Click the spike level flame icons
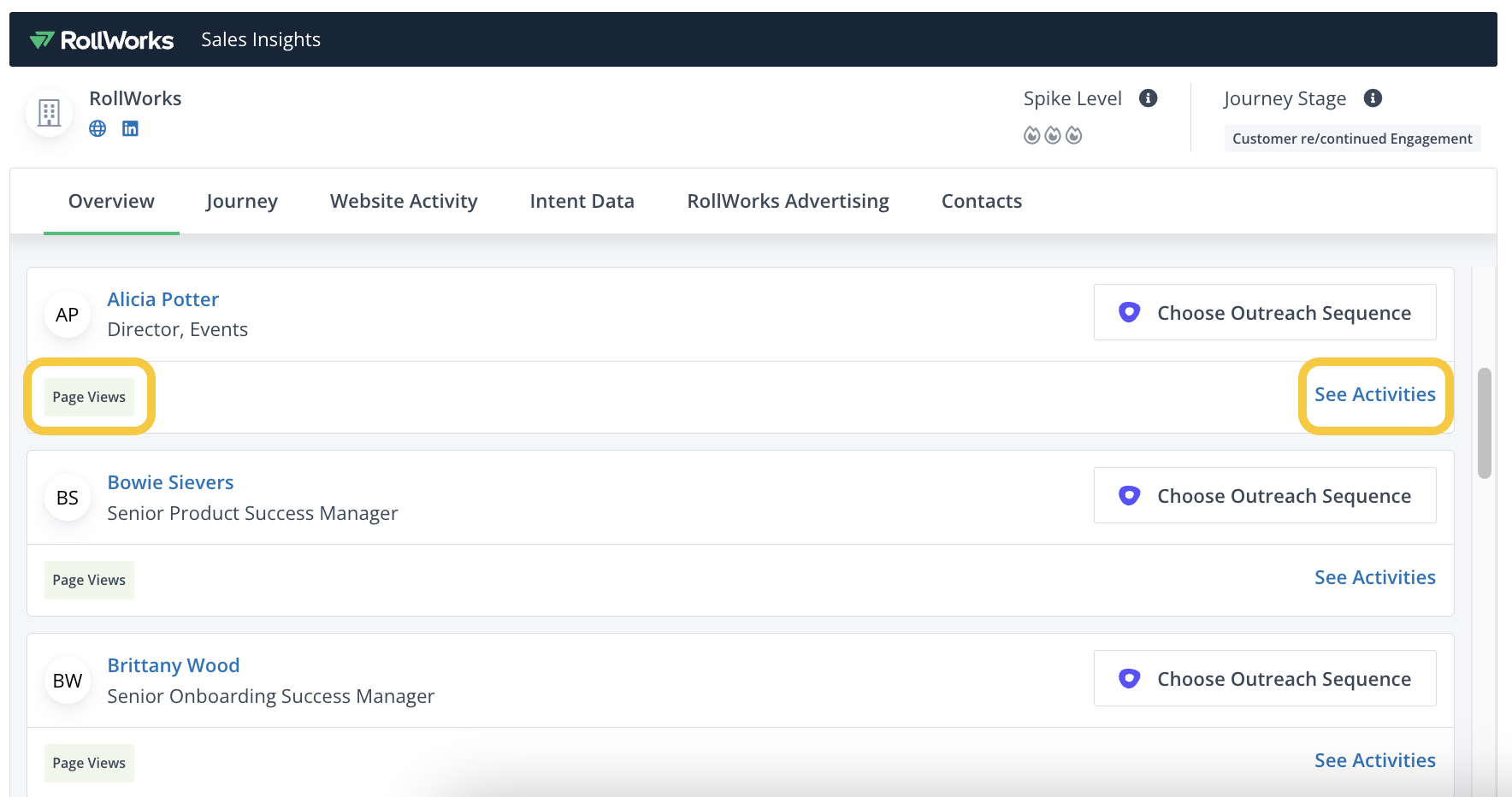The width and height of the screenshot is (1512, 797). (1053, 135)
